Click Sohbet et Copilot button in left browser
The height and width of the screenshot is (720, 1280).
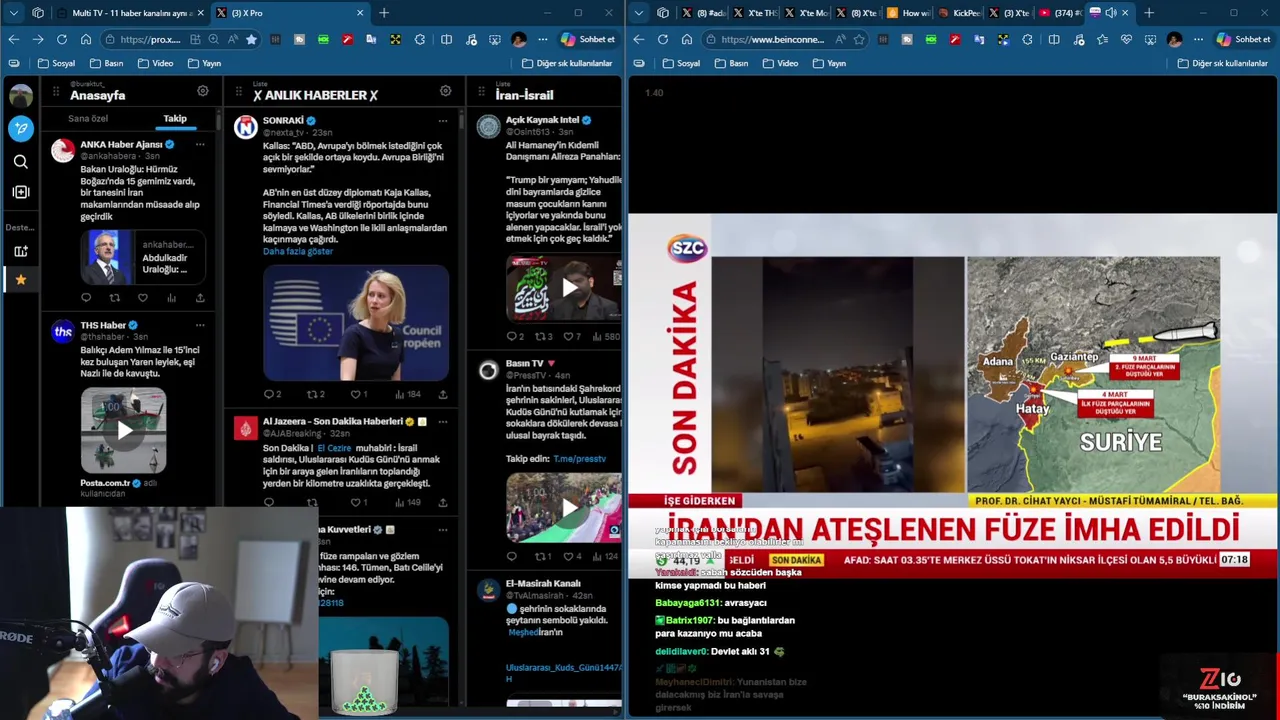coord(588,39)
